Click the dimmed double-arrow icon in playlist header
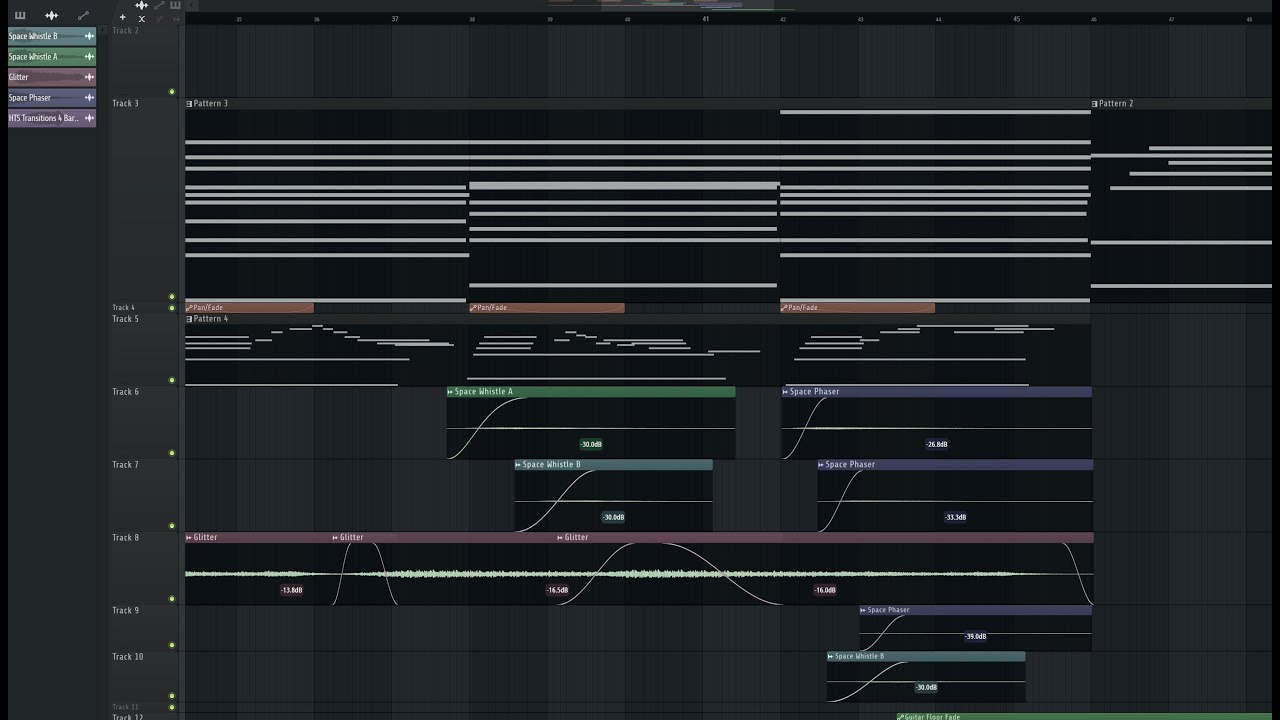Image resolution: width=1280 pixels, height=720 pixels. [176, 18]
